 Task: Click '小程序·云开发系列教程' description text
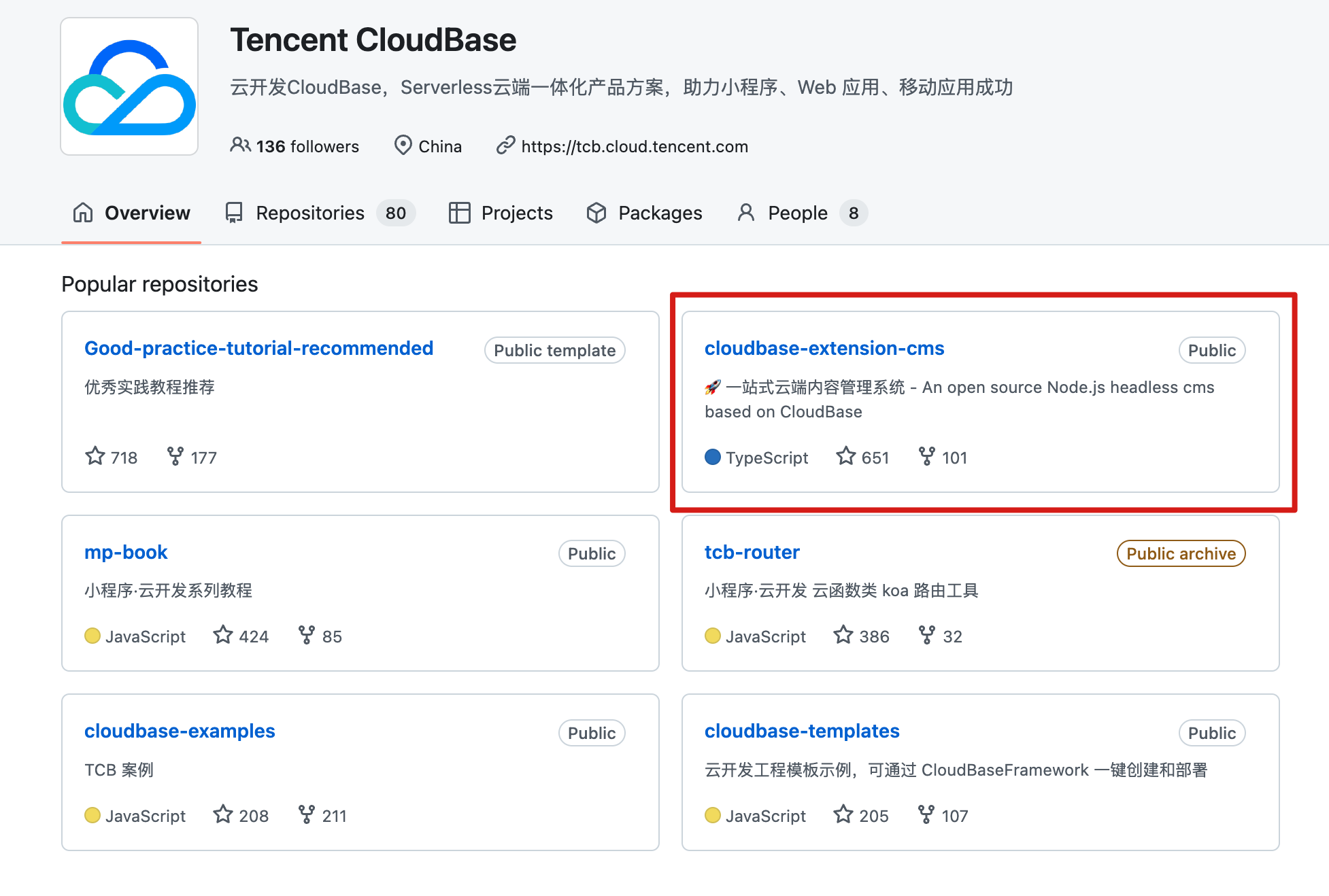pyautogui.click(x=168, y=590)
